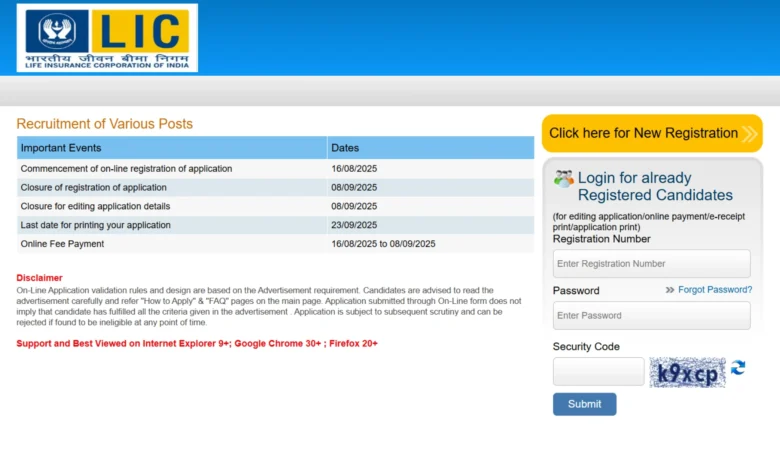Click the Recruitment of Various Posts heading
The width and height of the screenshot is (780, 470).
tap(105, 124)
